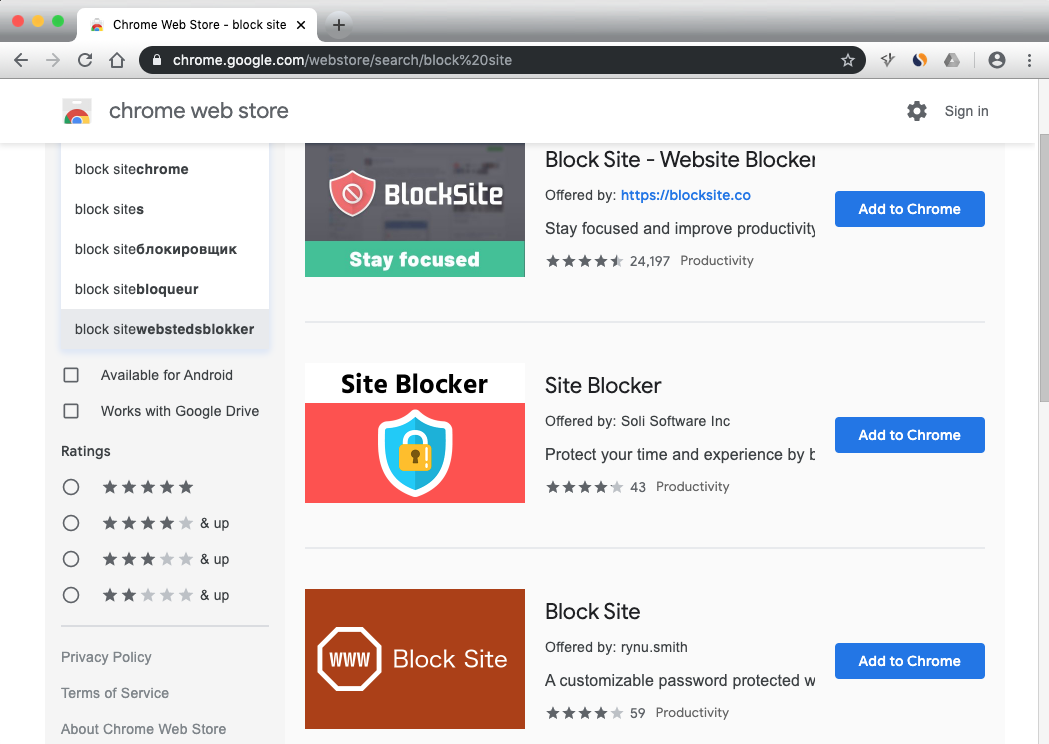Click the Chrome Web Store logo
1049x744 pixels.
(77, 111)
